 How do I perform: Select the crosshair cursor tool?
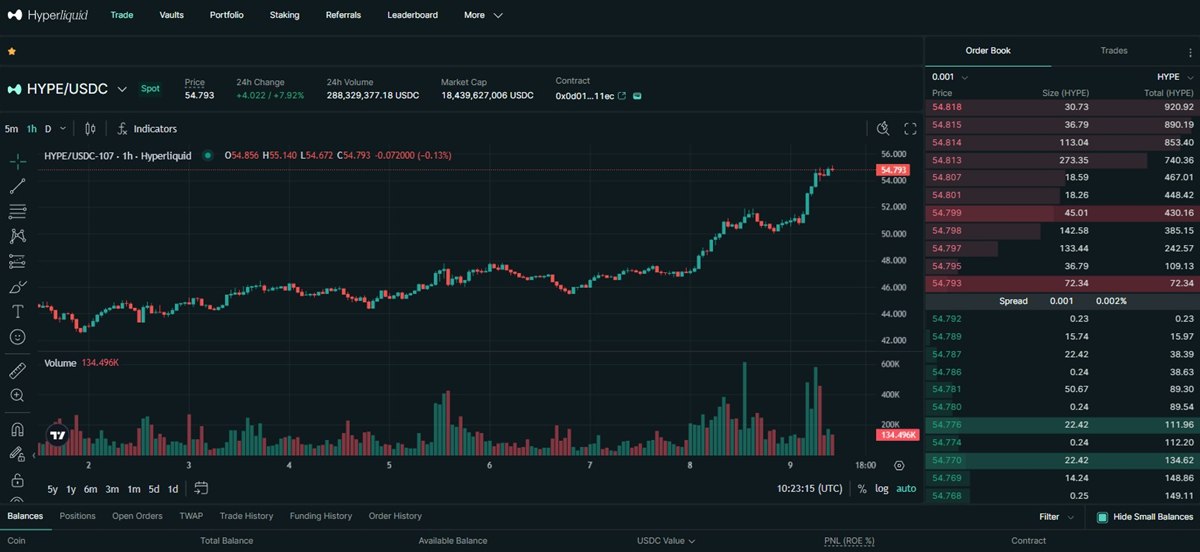tap(17, 161)
